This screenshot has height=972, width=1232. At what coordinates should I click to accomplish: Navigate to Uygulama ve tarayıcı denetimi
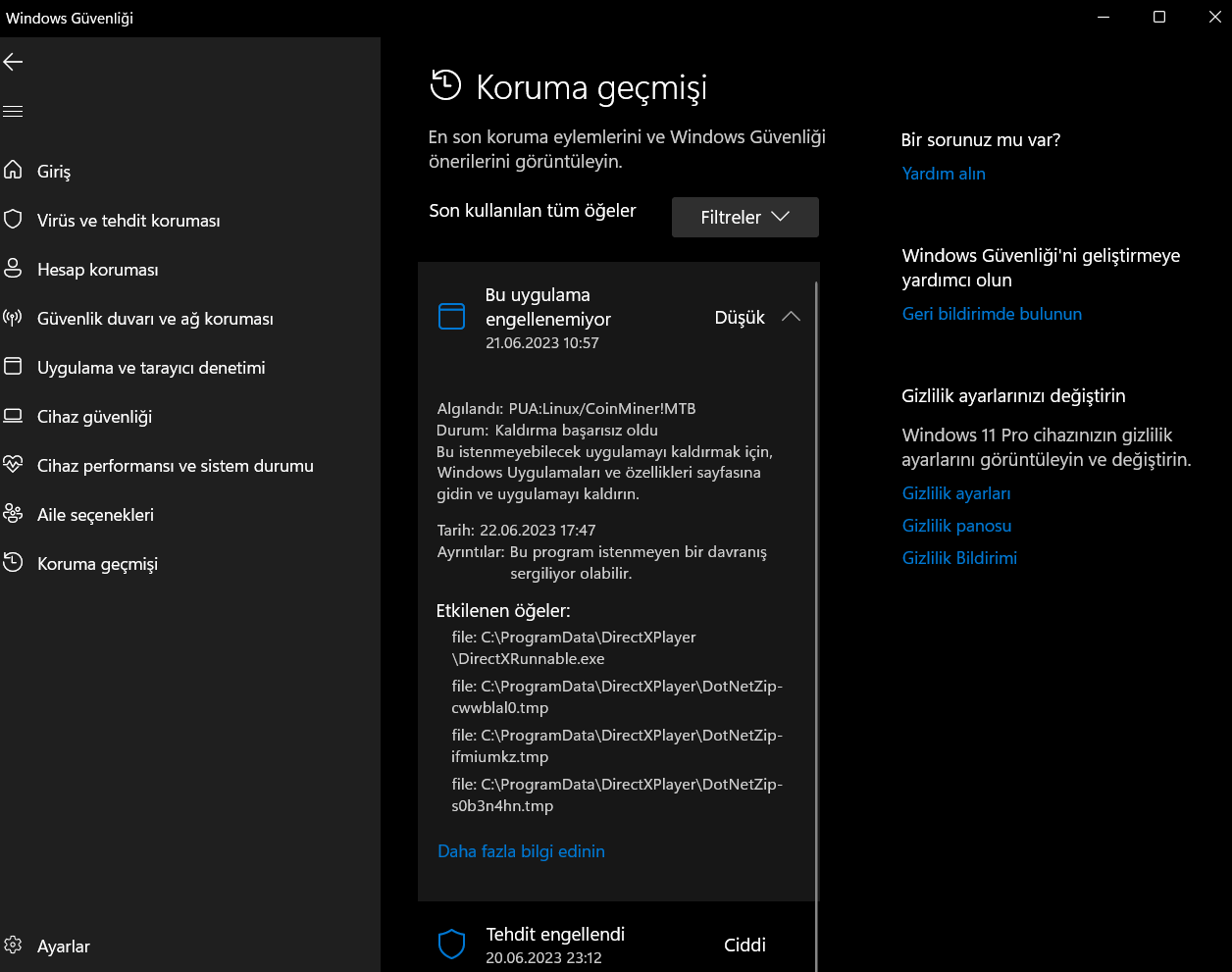click(x=151, y=368)
